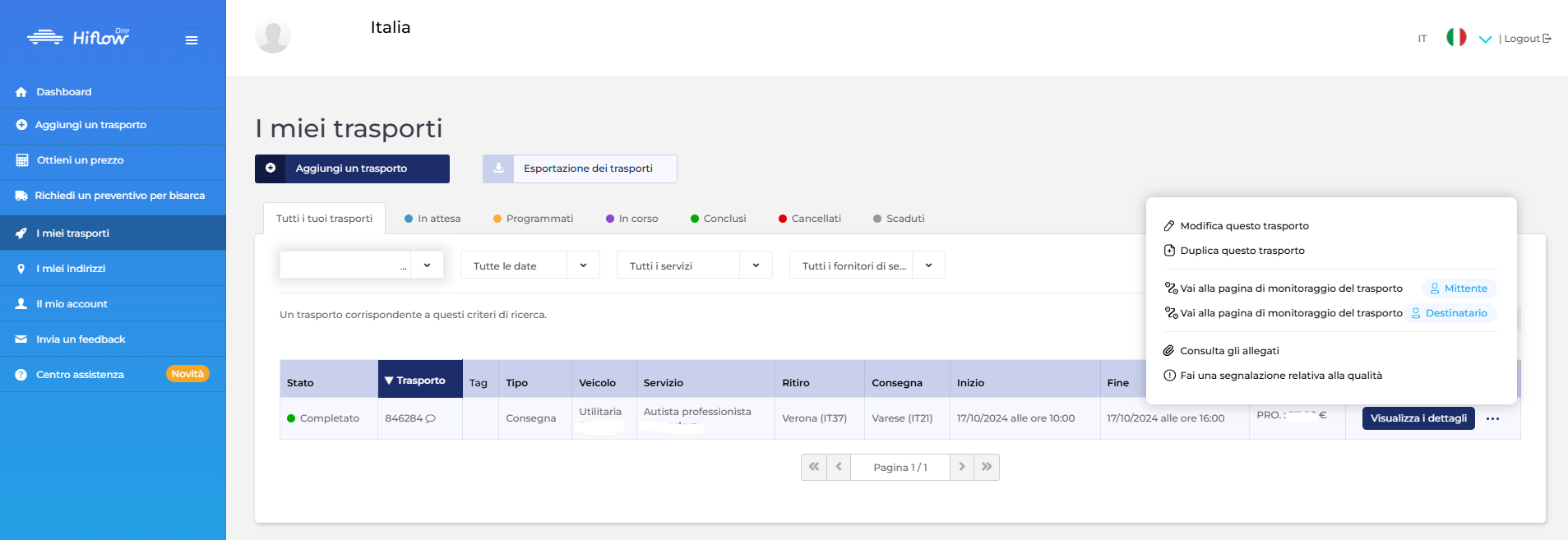This screenshot has height=540, width=1568.
Task: Switch to Cancellati tab
Action: [809, 219]
